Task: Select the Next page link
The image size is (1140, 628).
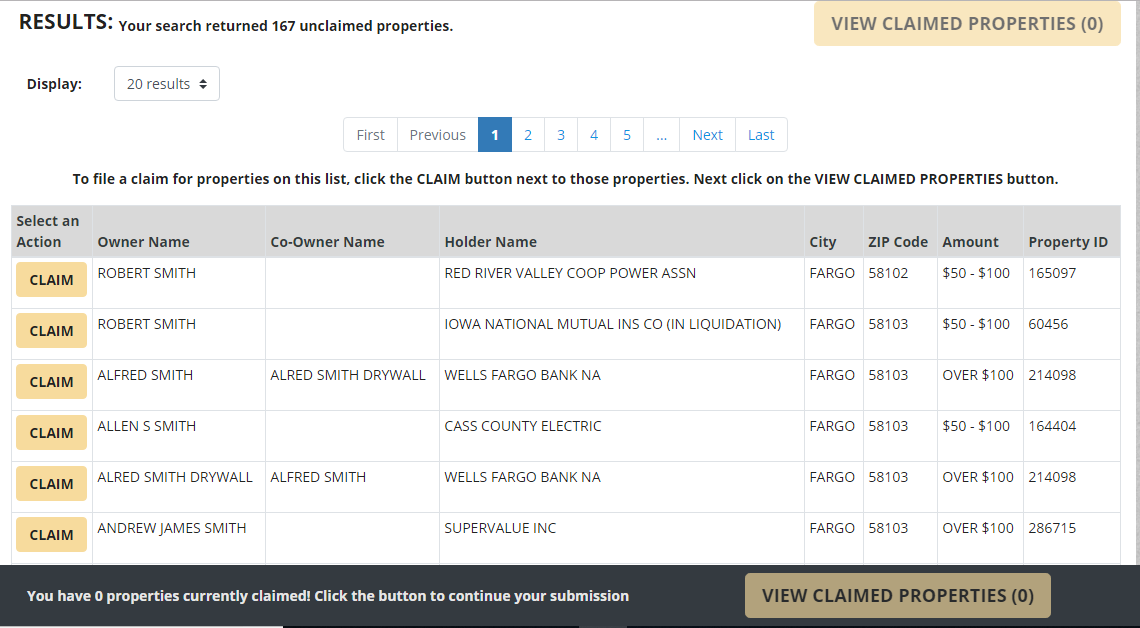Action: tap(707, 134)
